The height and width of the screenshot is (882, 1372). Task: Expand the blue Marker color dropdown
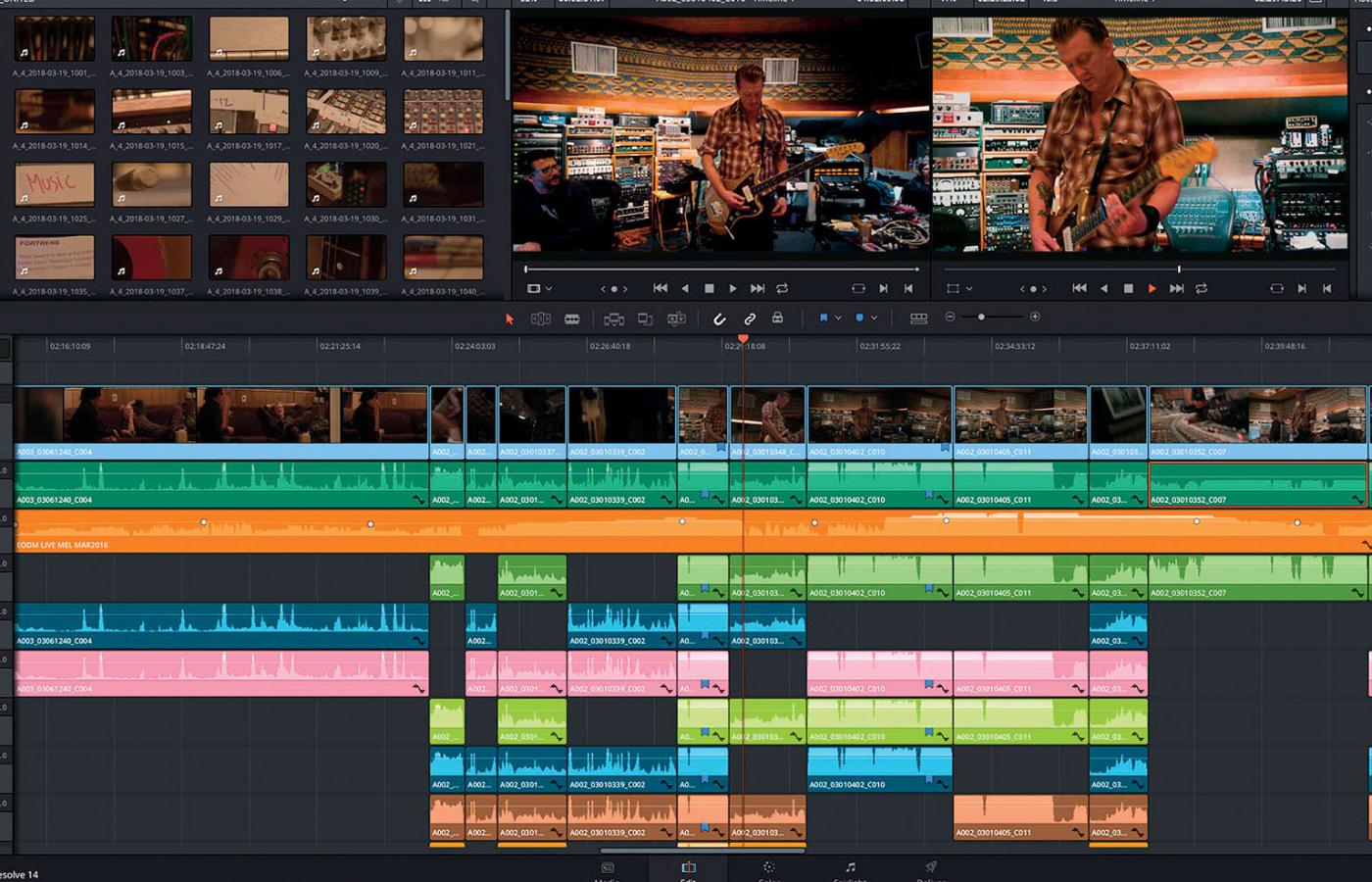tap(874, 318)
